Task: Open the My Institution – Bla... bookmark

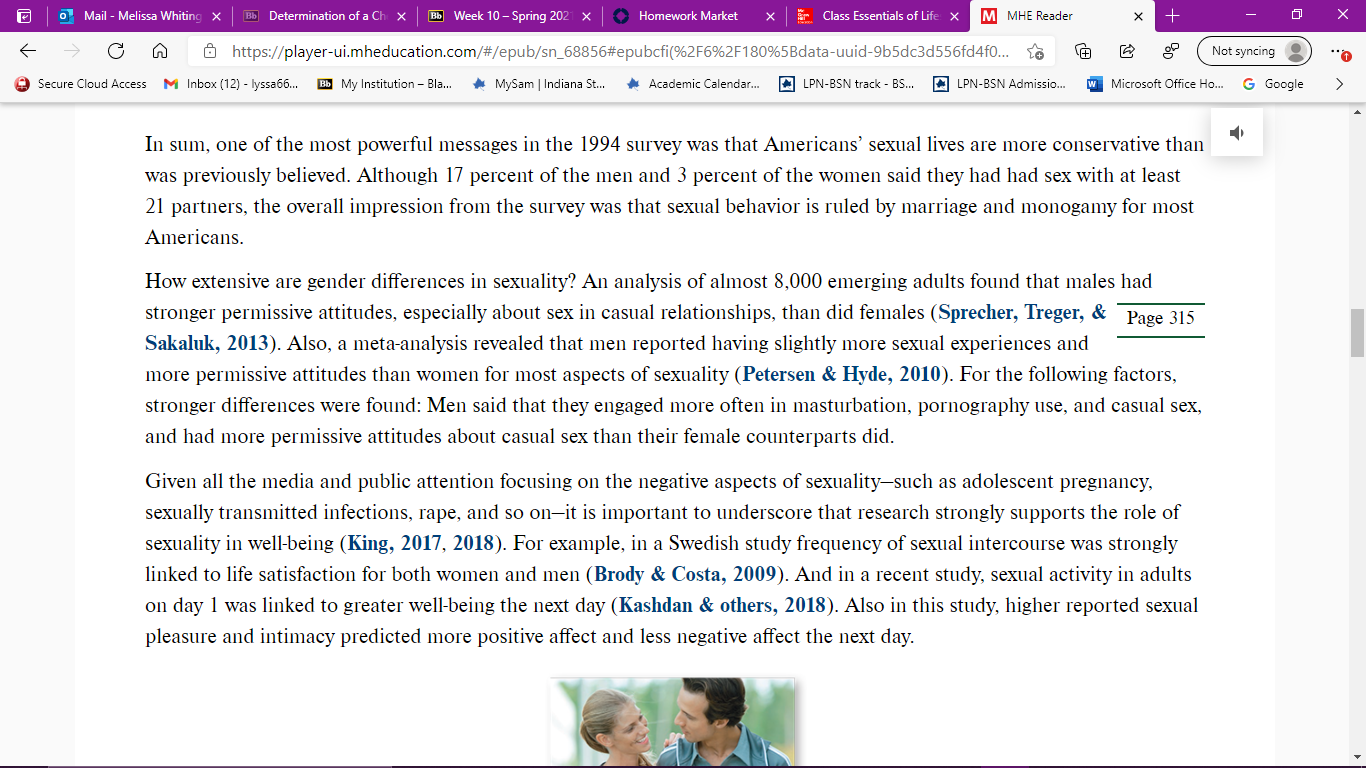Action: [x=385, y=84]
